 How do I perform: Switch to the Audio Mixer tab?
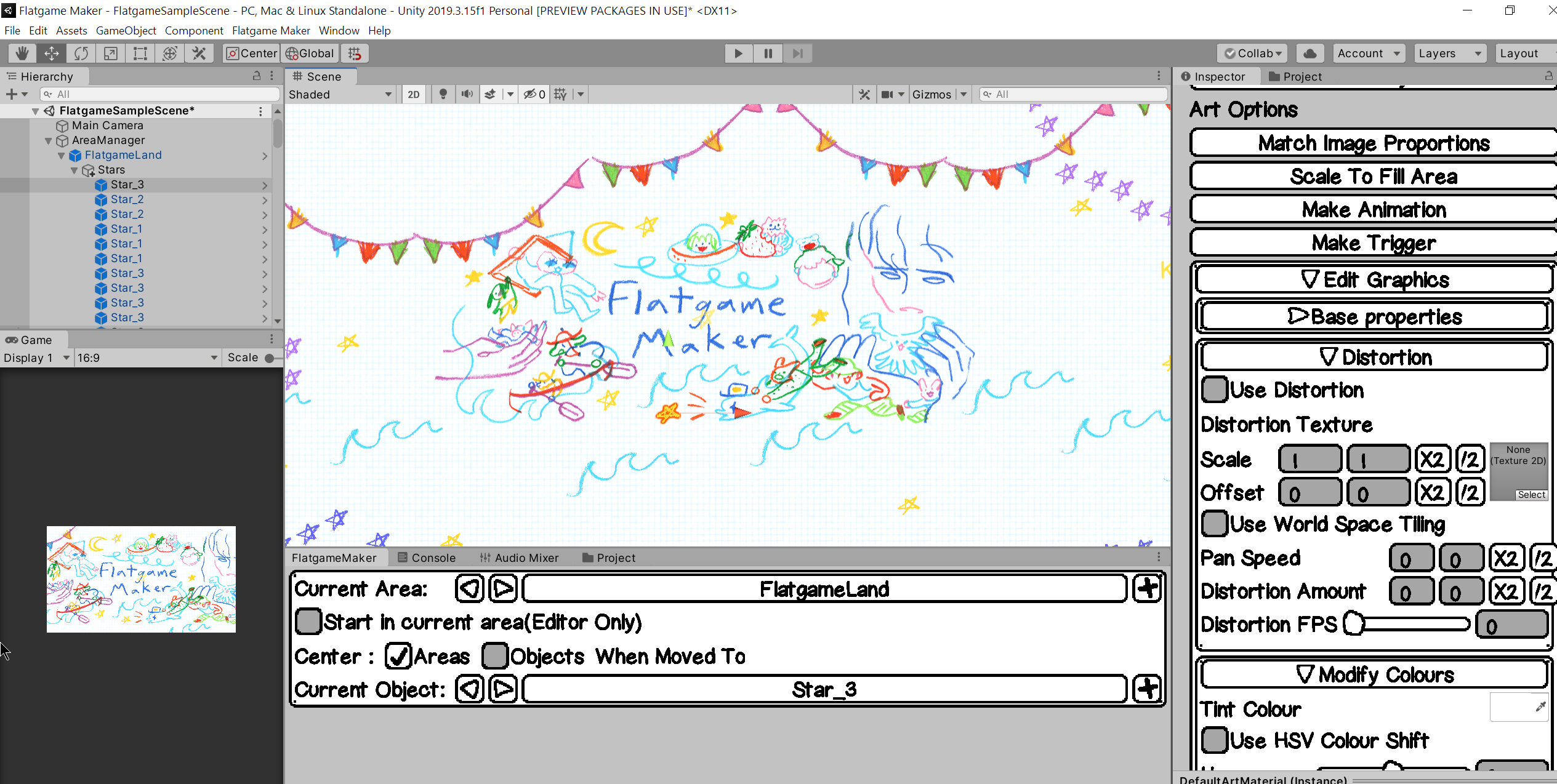point(519,558)
